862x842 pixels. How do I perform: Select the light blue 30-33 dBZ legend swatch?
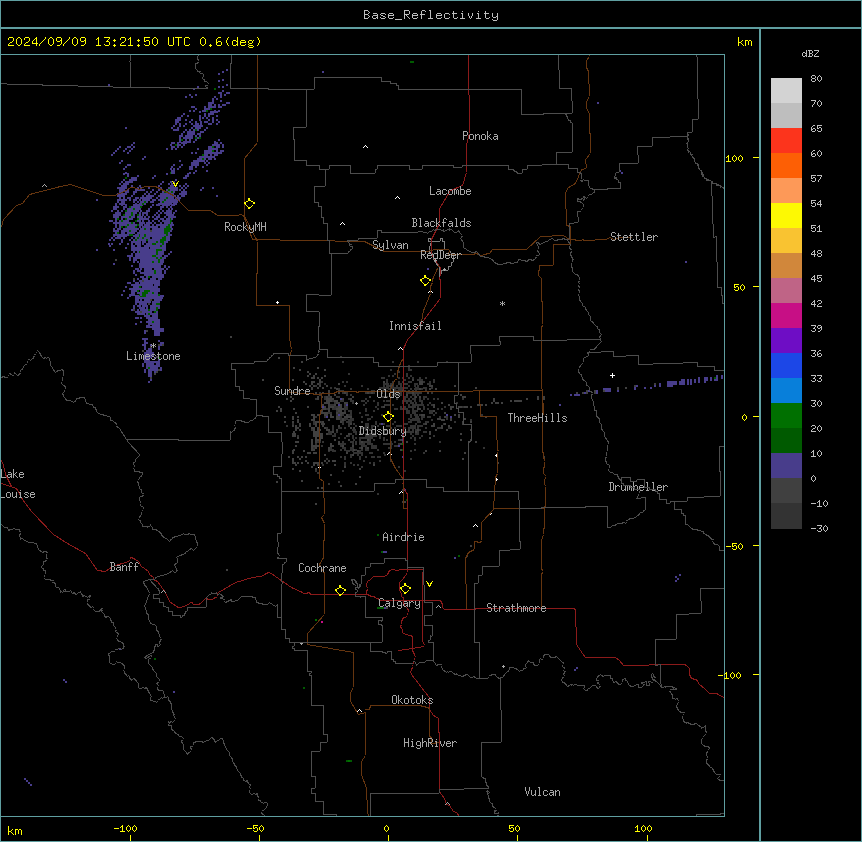point(786,391)
